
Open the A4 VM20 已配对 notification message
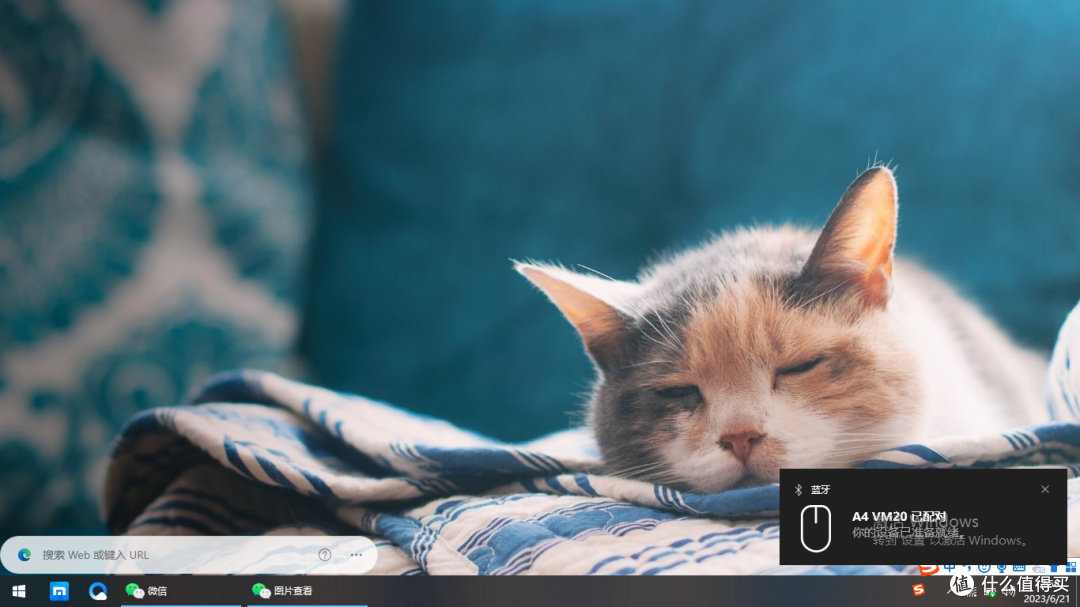pyautogui.click(x=900, y=517)
